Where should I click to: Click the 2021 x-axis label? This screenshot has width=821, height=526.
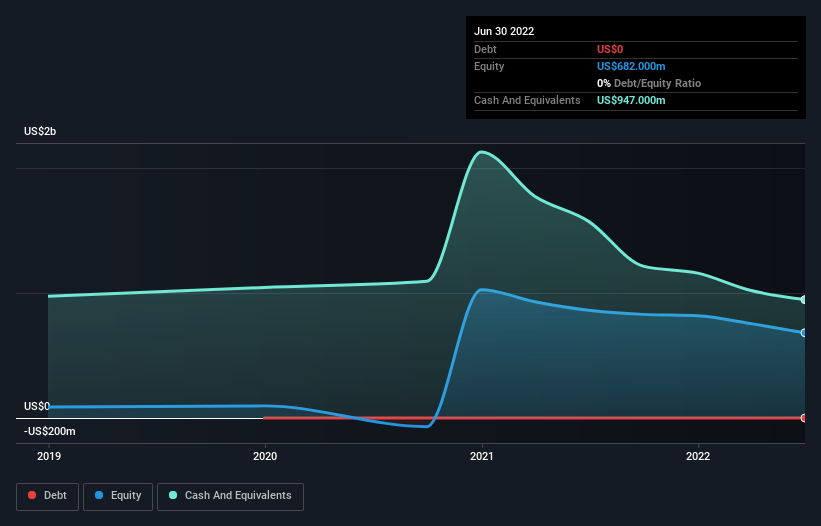[x=482, y=456]
